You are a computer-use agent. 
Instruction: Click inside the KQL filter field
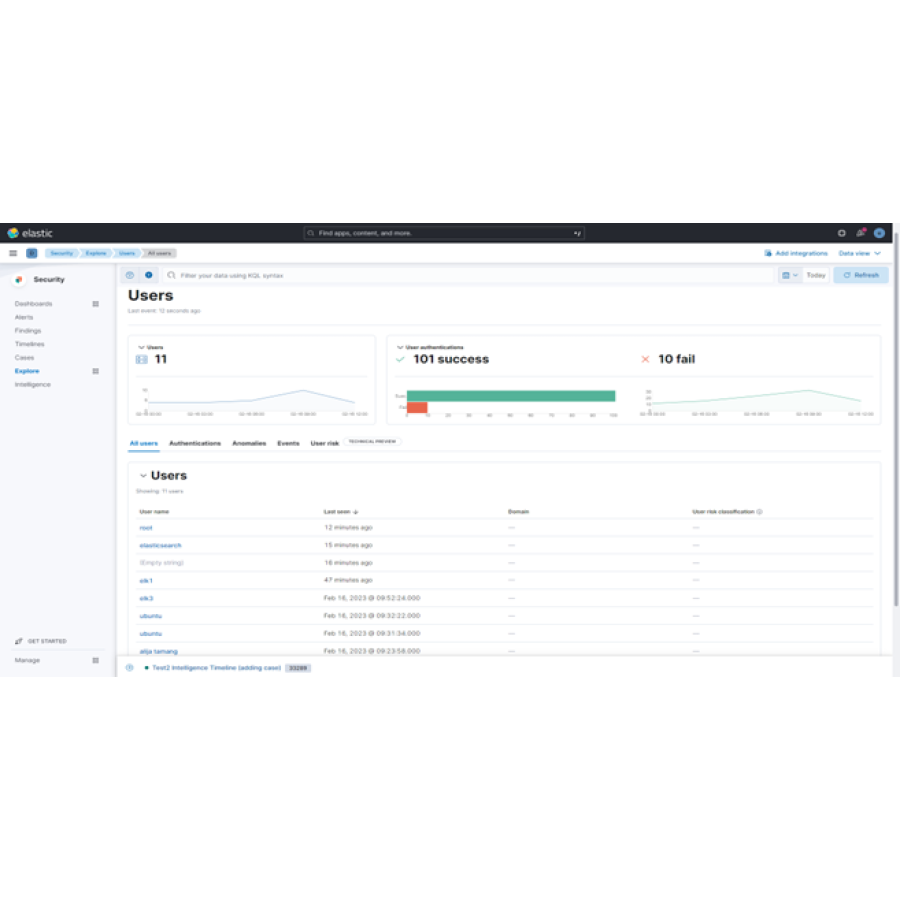[x=400, y=275]
